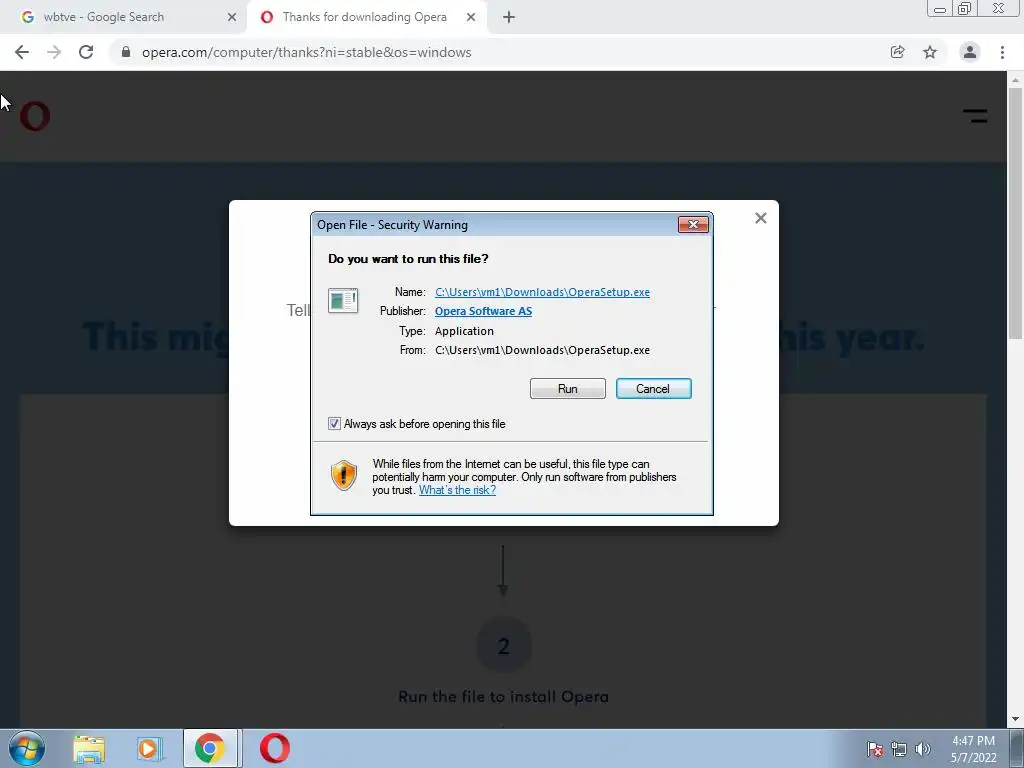The image size is (1024, 768).
Task: Open Chrome's three-dot menu
Action: pos(1002,52)
